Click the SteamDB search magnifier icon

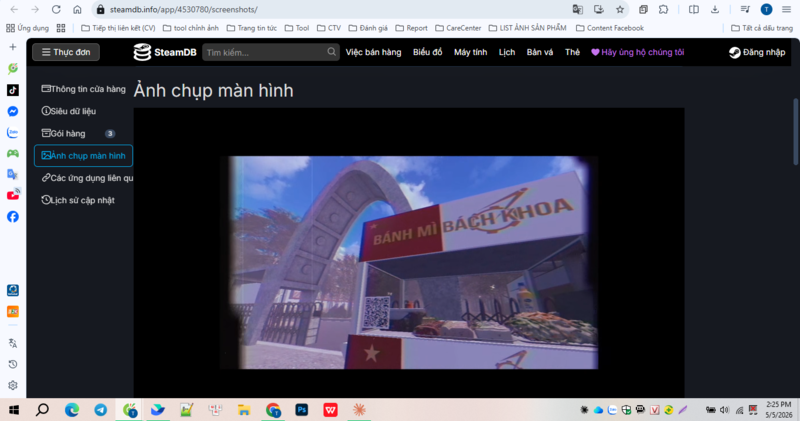click(332, 52)
